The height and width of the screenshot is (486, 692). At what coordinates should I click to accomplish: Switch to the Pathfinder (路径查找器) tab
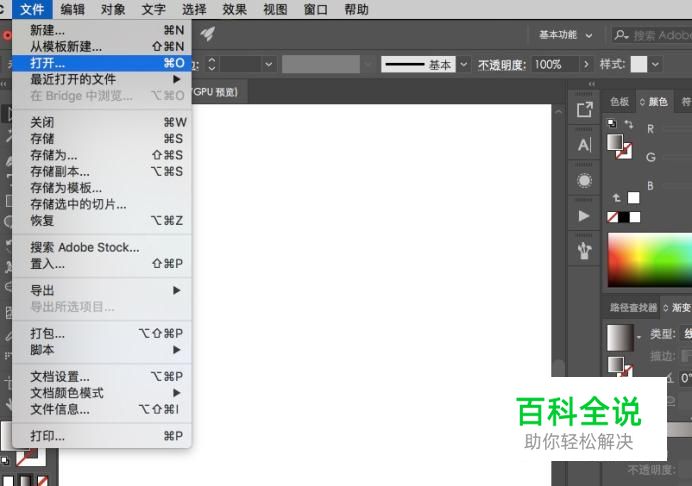(633, 308)
